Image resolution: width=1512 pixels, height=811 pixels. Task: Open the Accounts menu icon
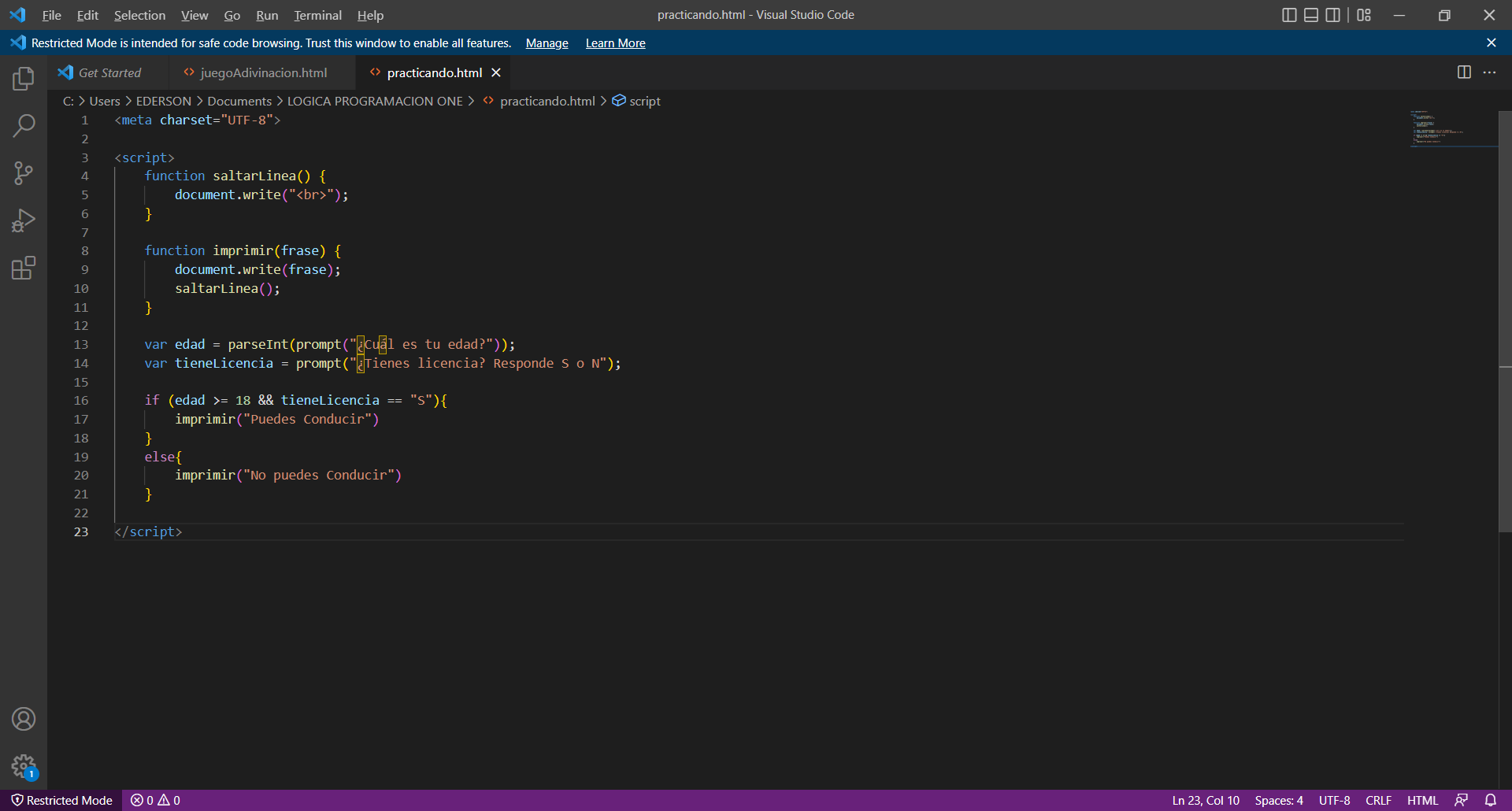coord(24,719)
